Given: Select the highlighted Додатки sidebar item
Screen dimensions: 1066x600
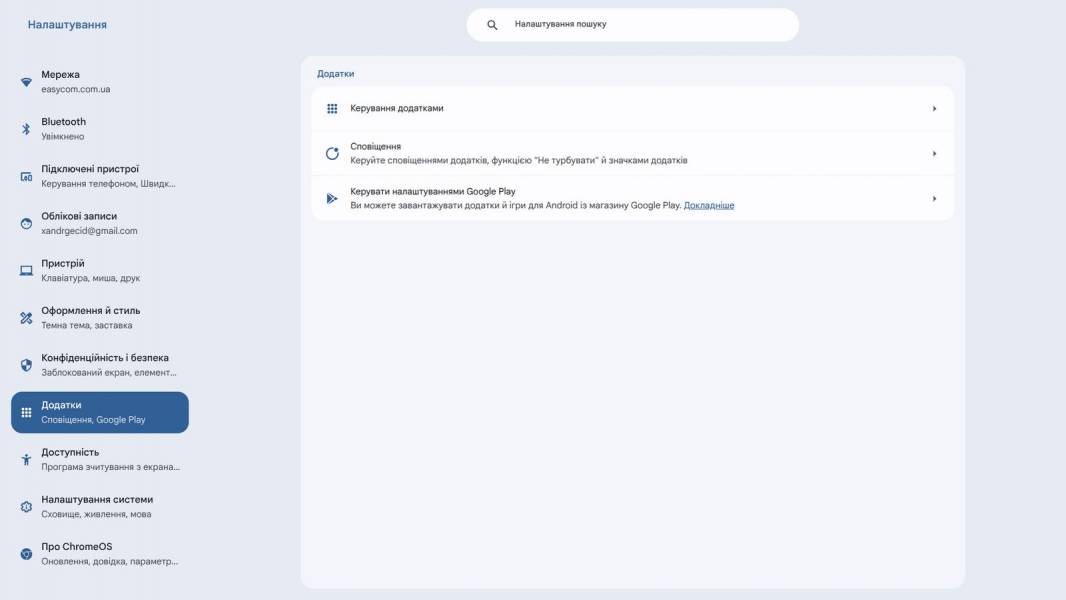Looking at the screenshot, I should point(100,412).
